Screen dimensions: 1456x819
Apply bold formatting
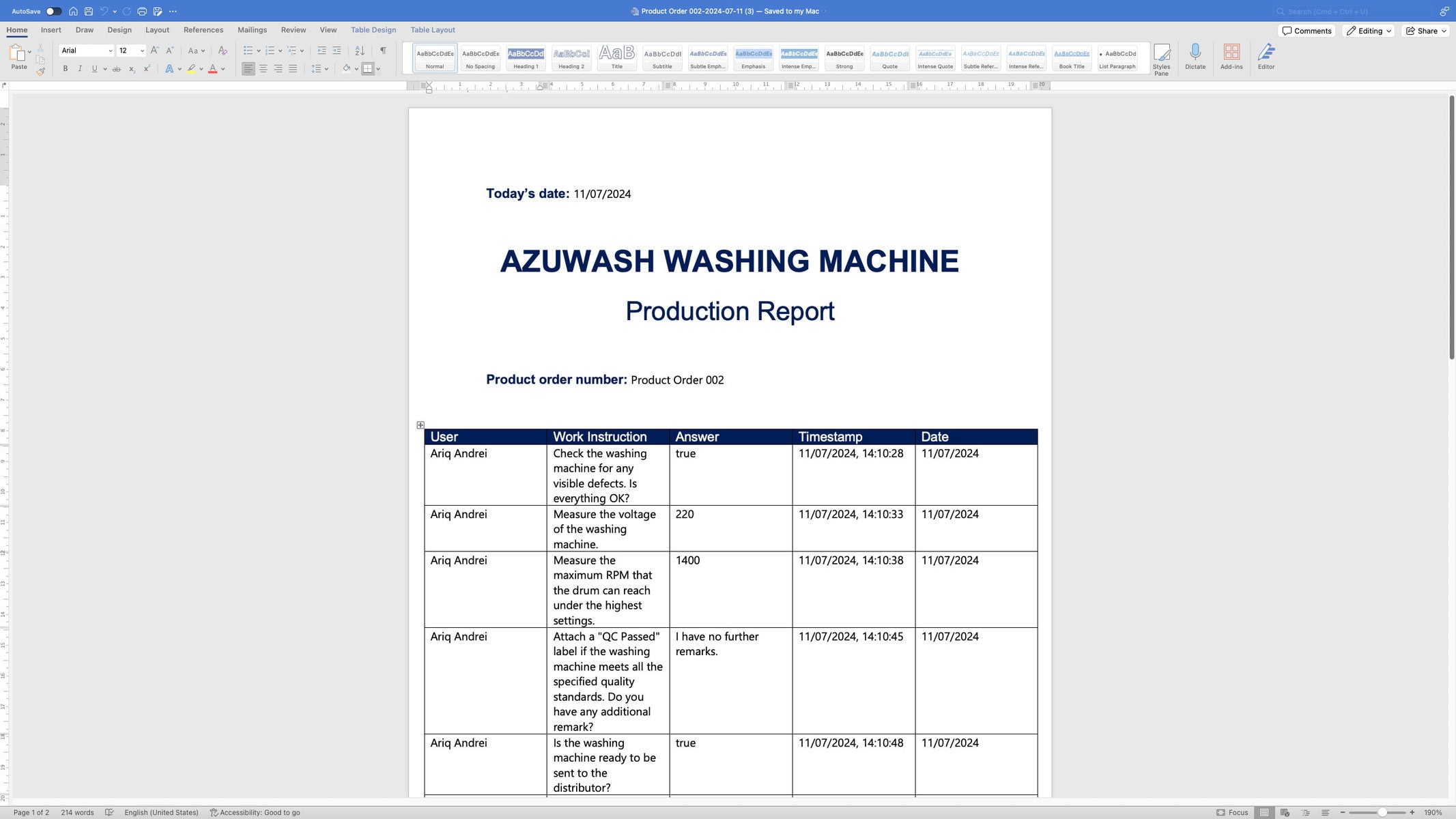(x=65, y=68)
